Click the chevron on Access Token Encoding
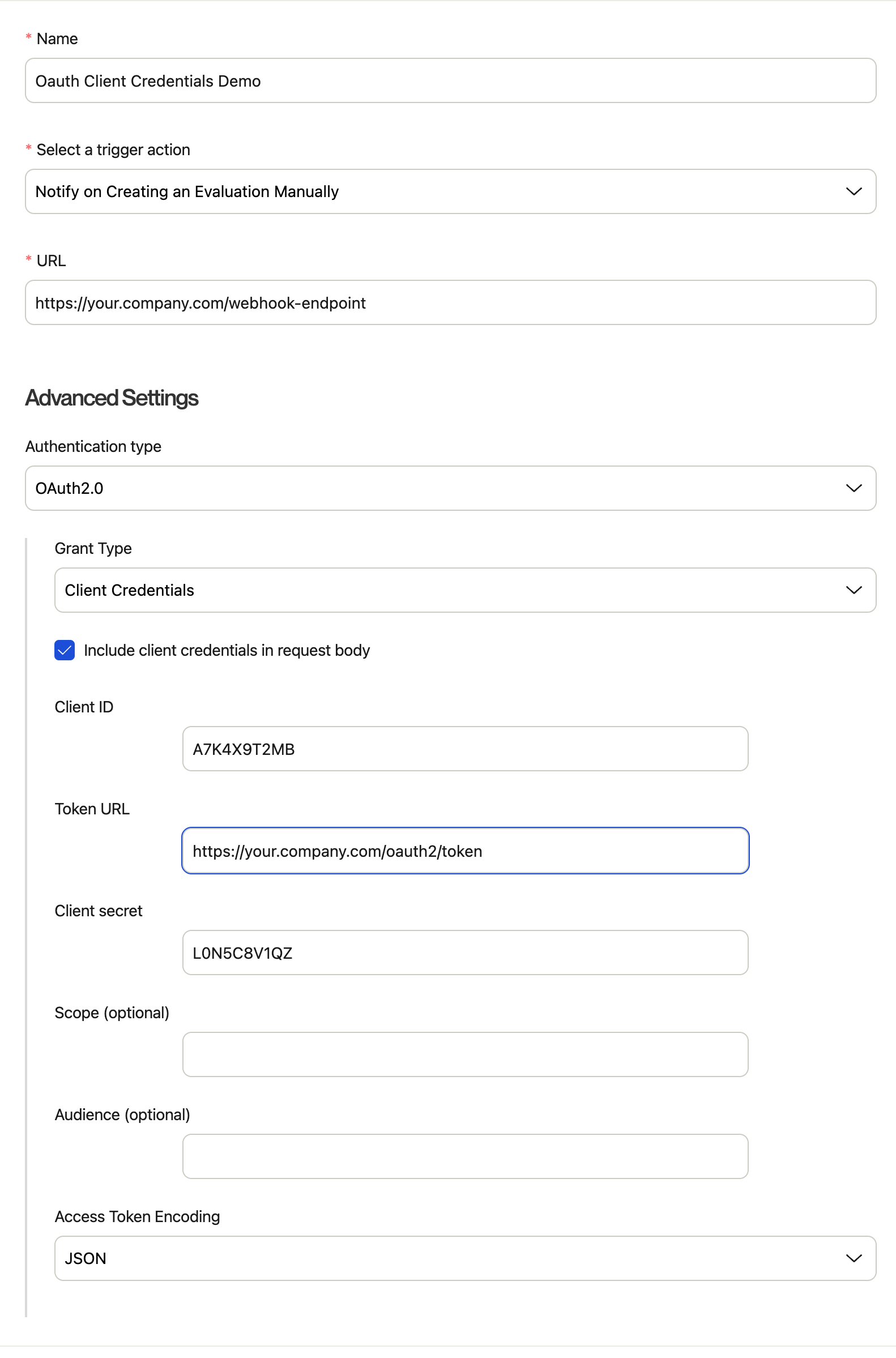 854,1258
